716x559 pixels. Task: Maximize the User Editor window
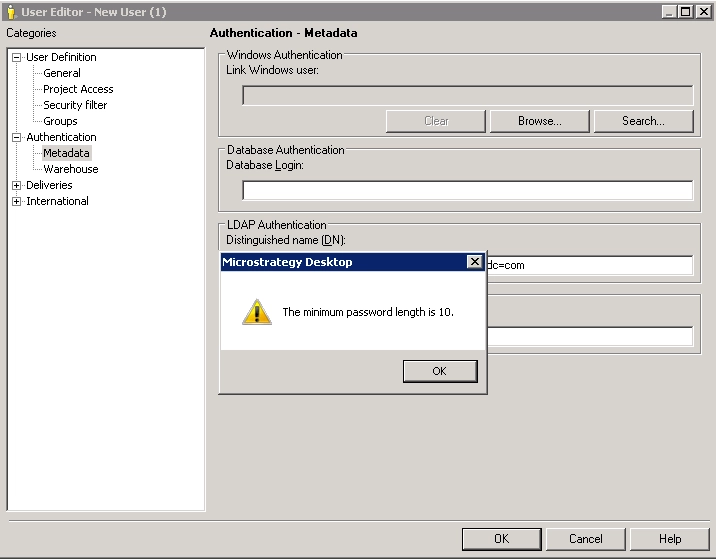point(685,11)
